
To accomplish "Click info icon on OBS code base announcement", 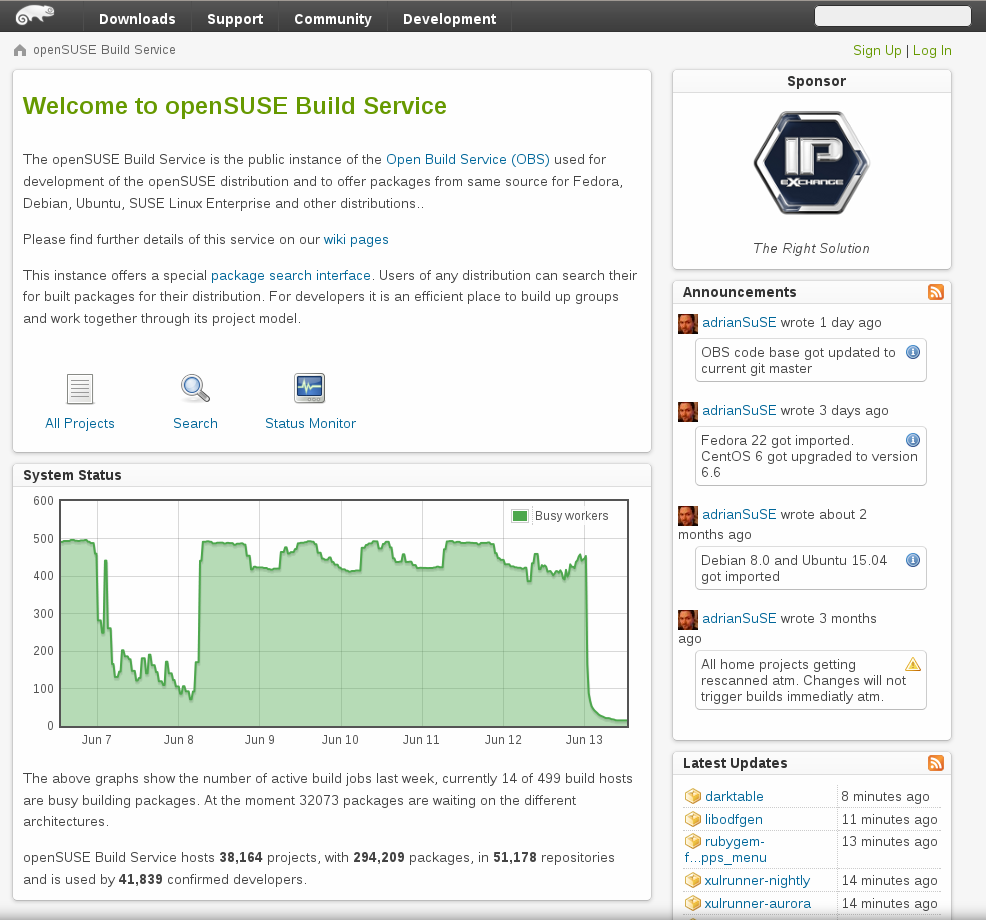I will (912, 352).
